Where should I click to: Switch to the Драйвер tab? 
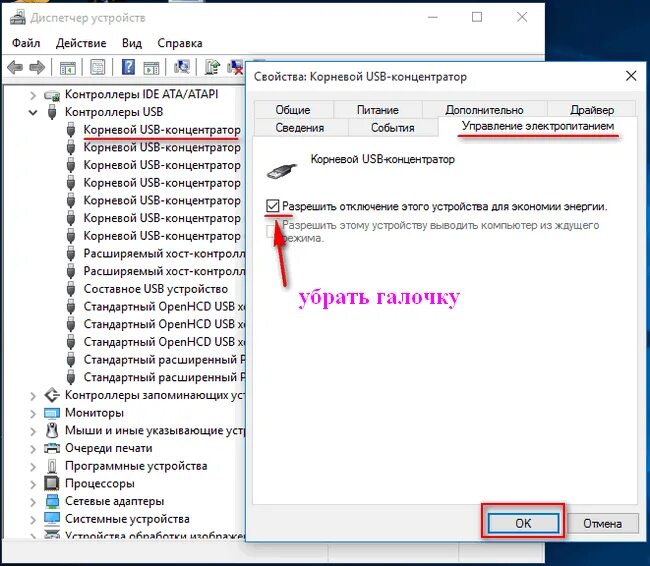pyautogui.click(x=592, y=109)
